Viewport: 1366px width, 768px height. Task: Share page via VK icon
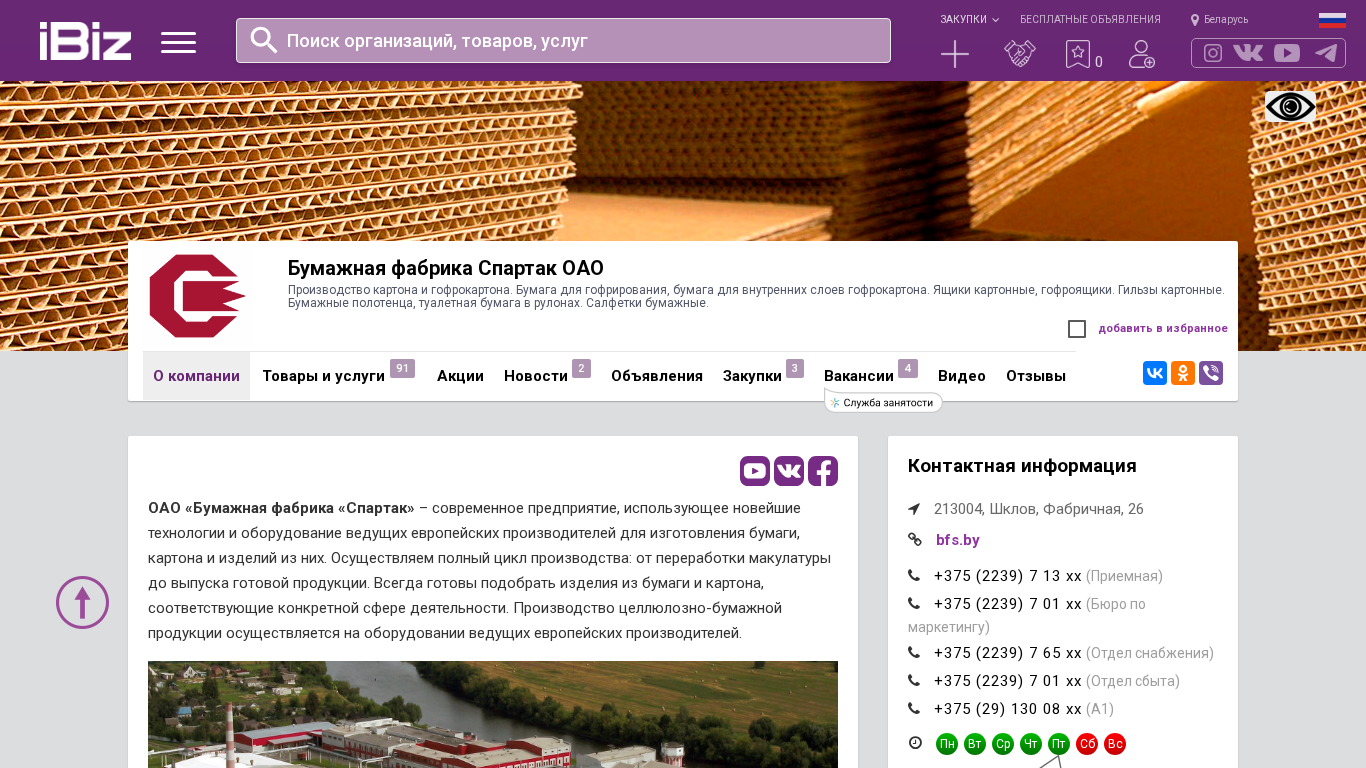1155,373
